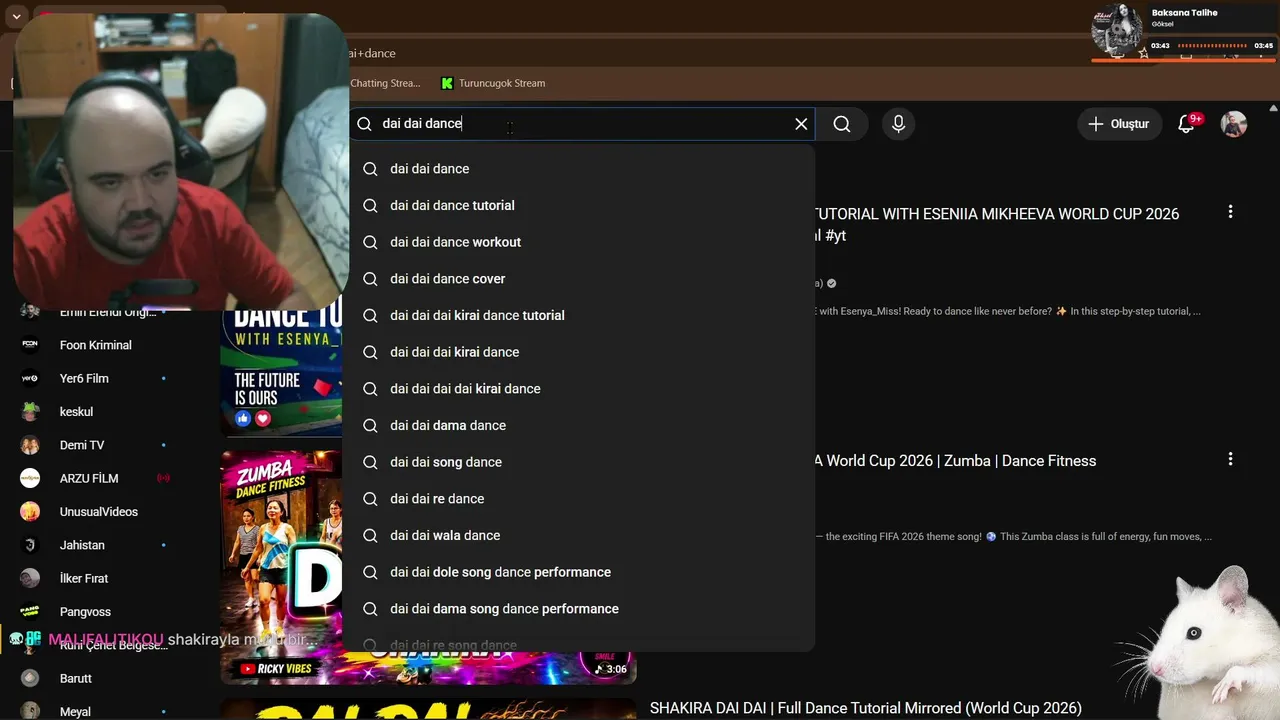Open Yer6 Film channel avatar

point(30,378)
